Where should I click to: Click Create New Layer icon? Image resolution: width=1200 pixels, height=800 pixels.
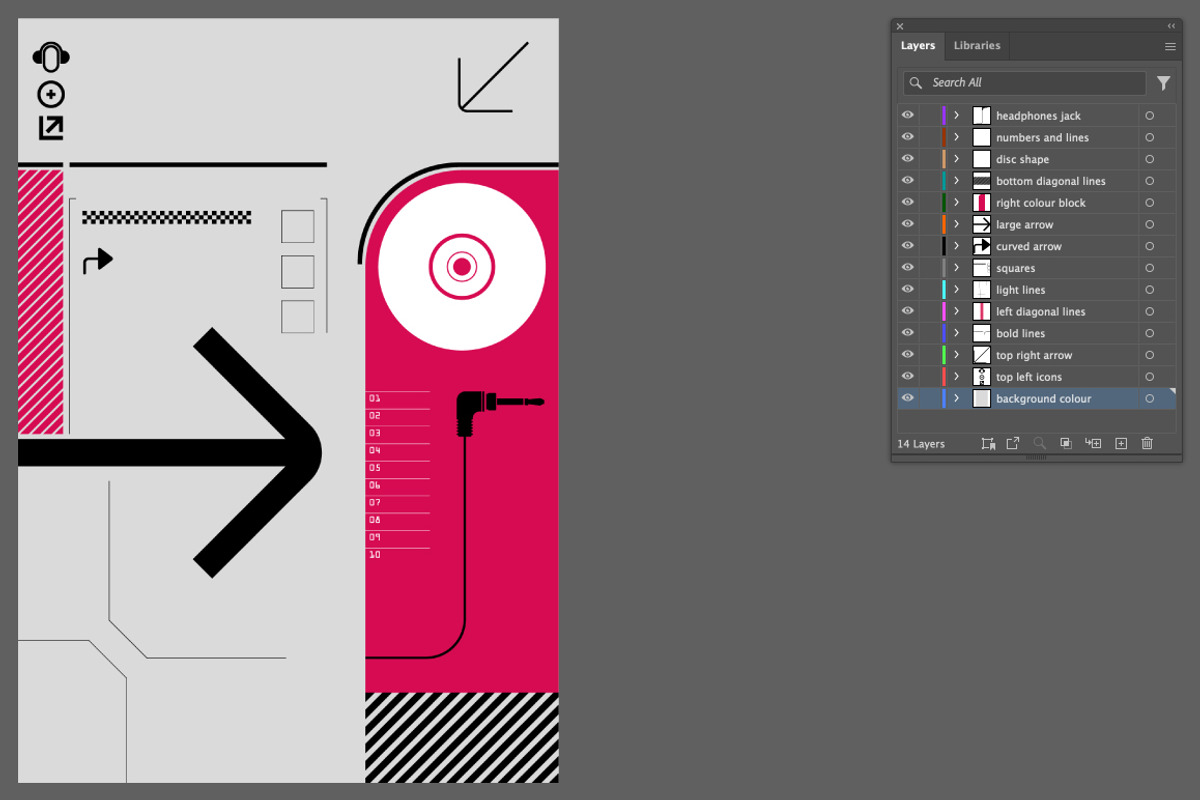[x=1121, y=443]
